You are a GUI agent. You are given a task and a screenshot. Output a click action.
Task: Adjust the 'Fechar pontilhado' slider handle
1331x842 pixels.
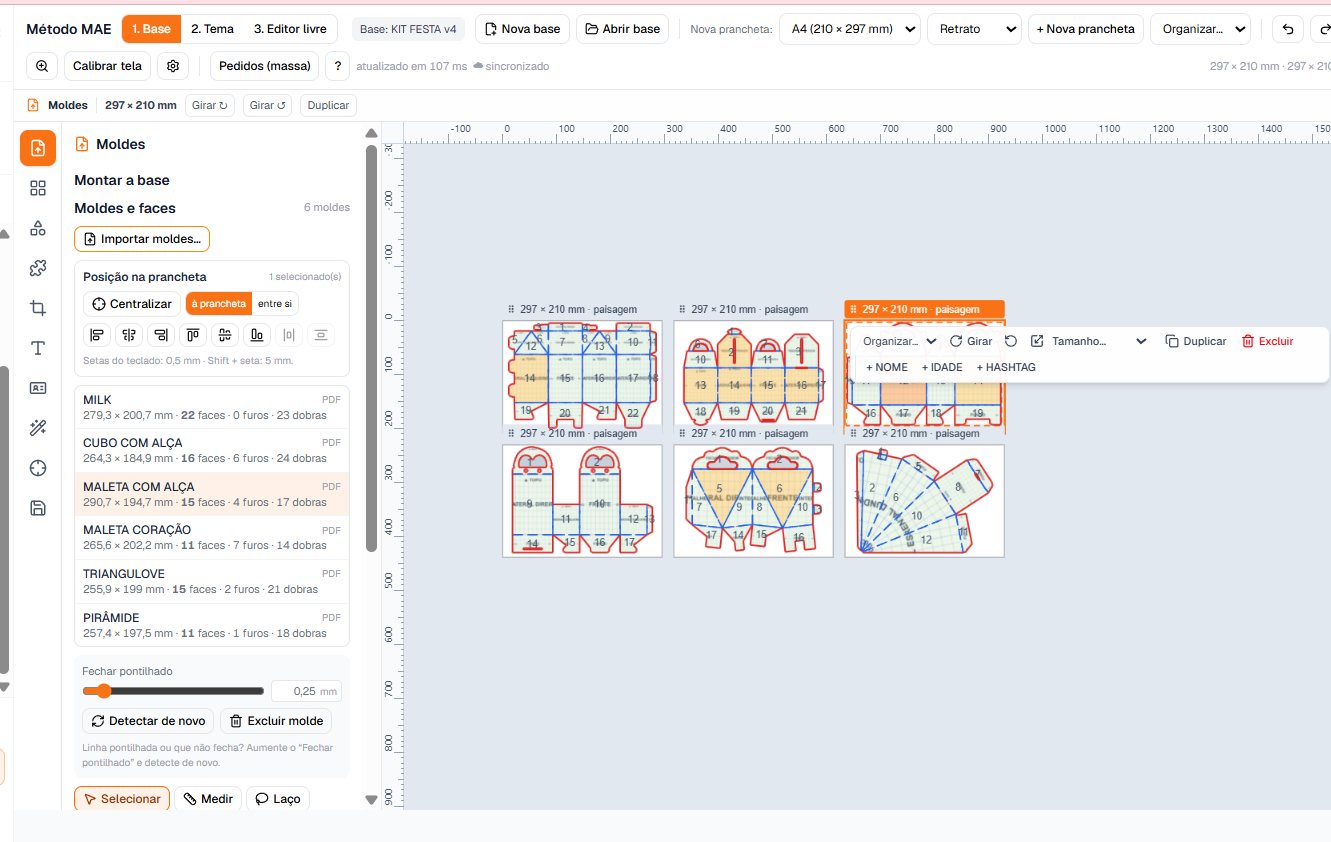[103, 691]
